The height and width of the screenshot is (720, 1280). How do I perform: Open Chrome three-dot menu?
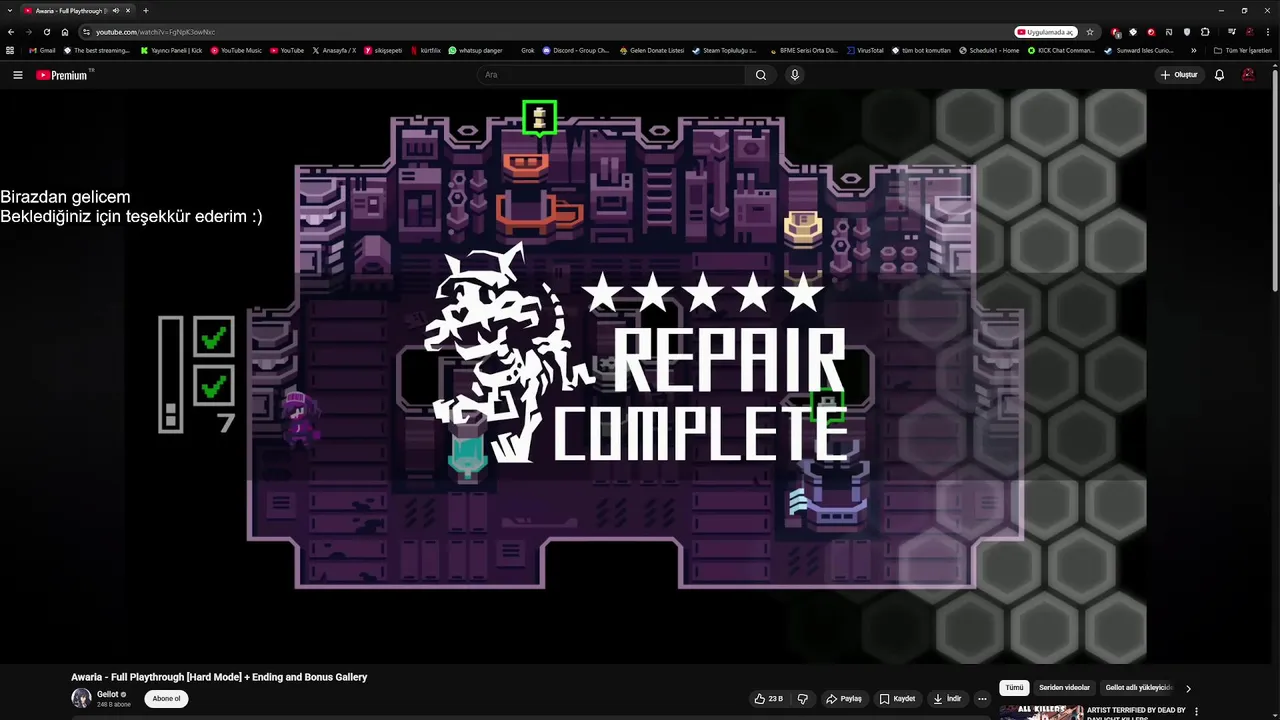[1267, 32]
